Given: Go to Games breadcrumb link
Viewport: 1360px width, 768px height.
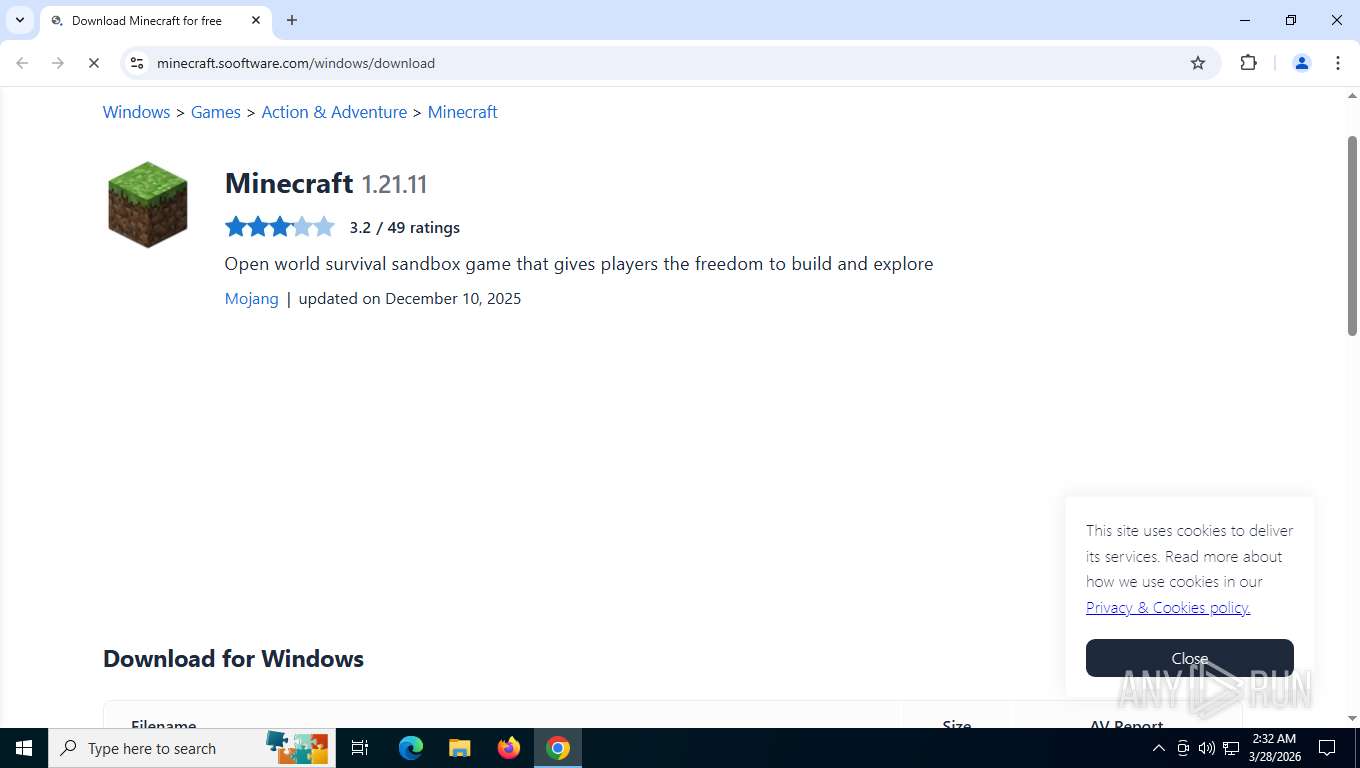Looking at the screenshot, I should coord(216,112).
